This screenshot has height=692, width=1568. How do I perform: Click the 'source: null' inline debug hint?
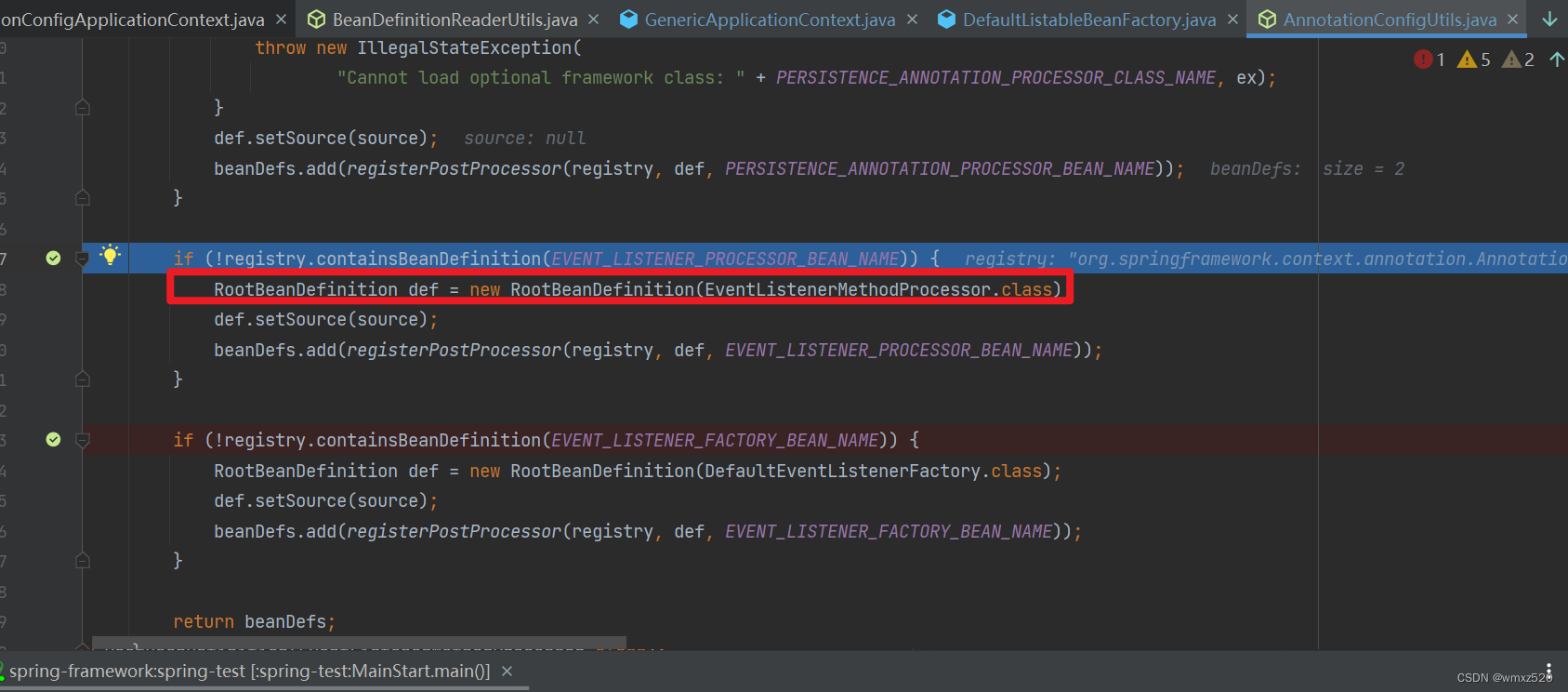(x=525, y=139)
